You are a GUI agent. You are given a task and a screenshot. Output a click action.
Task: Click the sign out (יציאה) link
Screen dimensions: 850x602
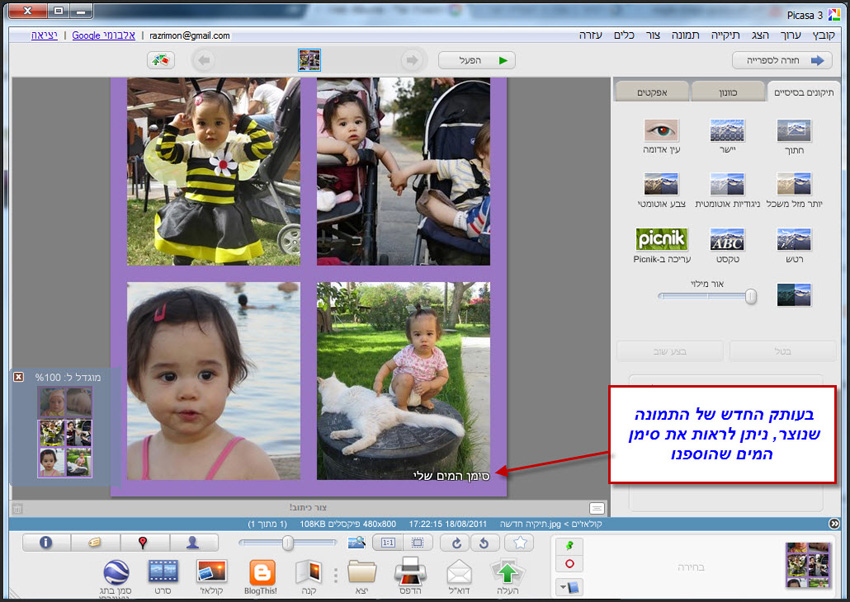tap(44, 35)
